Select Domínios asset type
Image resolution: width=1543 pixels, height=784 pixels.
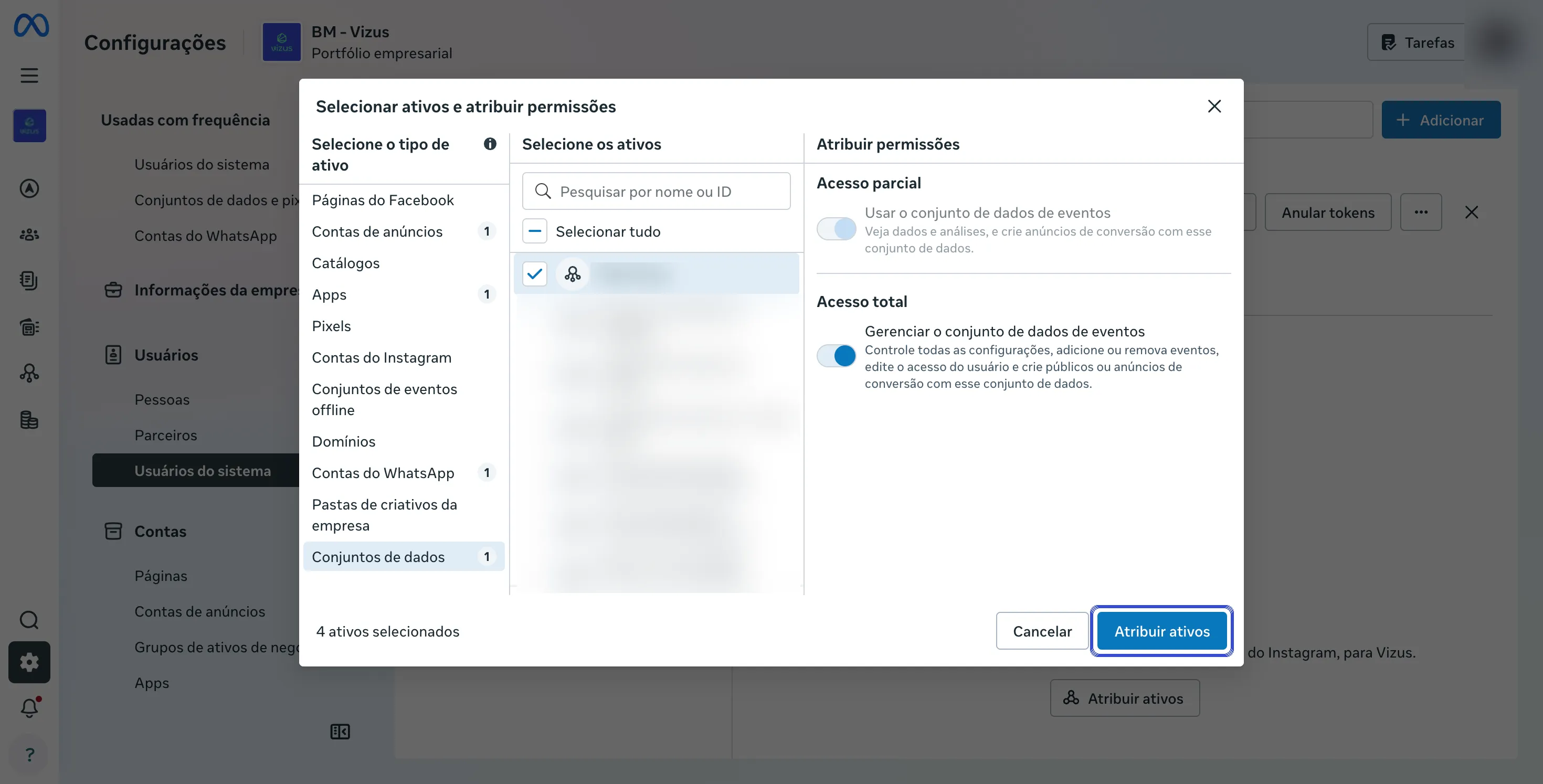pyautogui.click(x=404, y=441)
